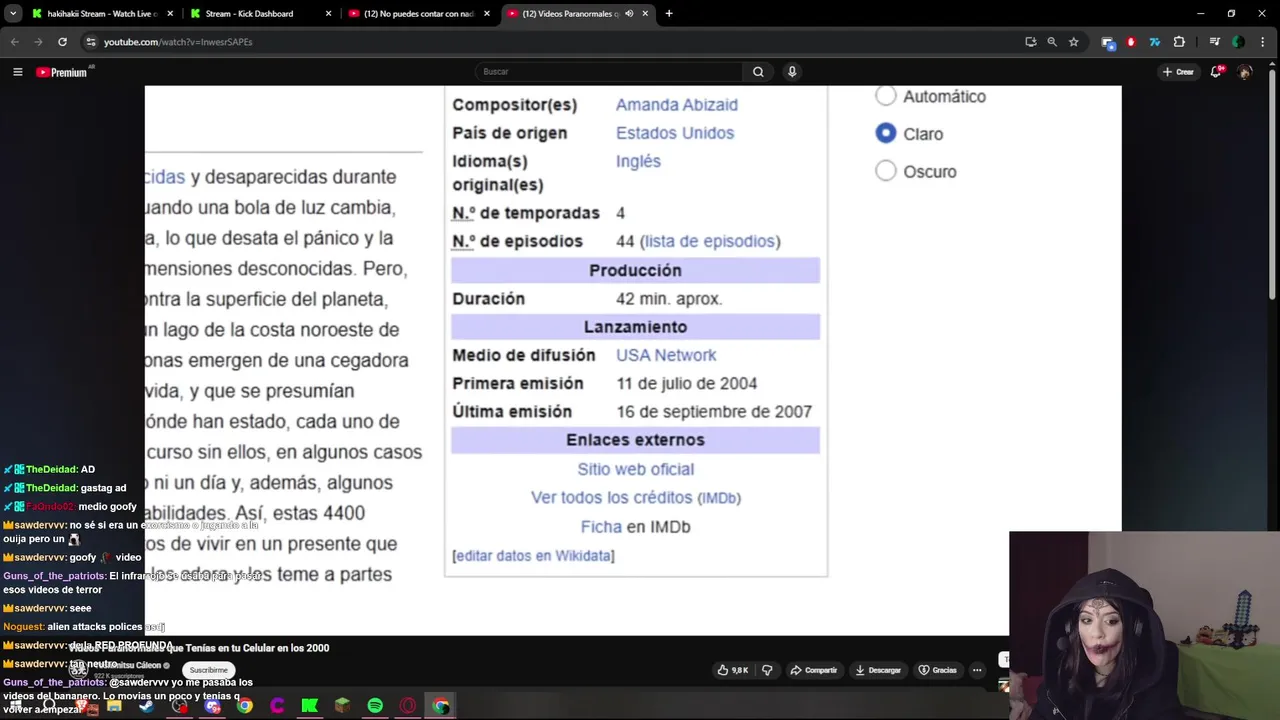Click the Crear button
Viewport: 1280px width, 720px height.
click(1179, 72)
